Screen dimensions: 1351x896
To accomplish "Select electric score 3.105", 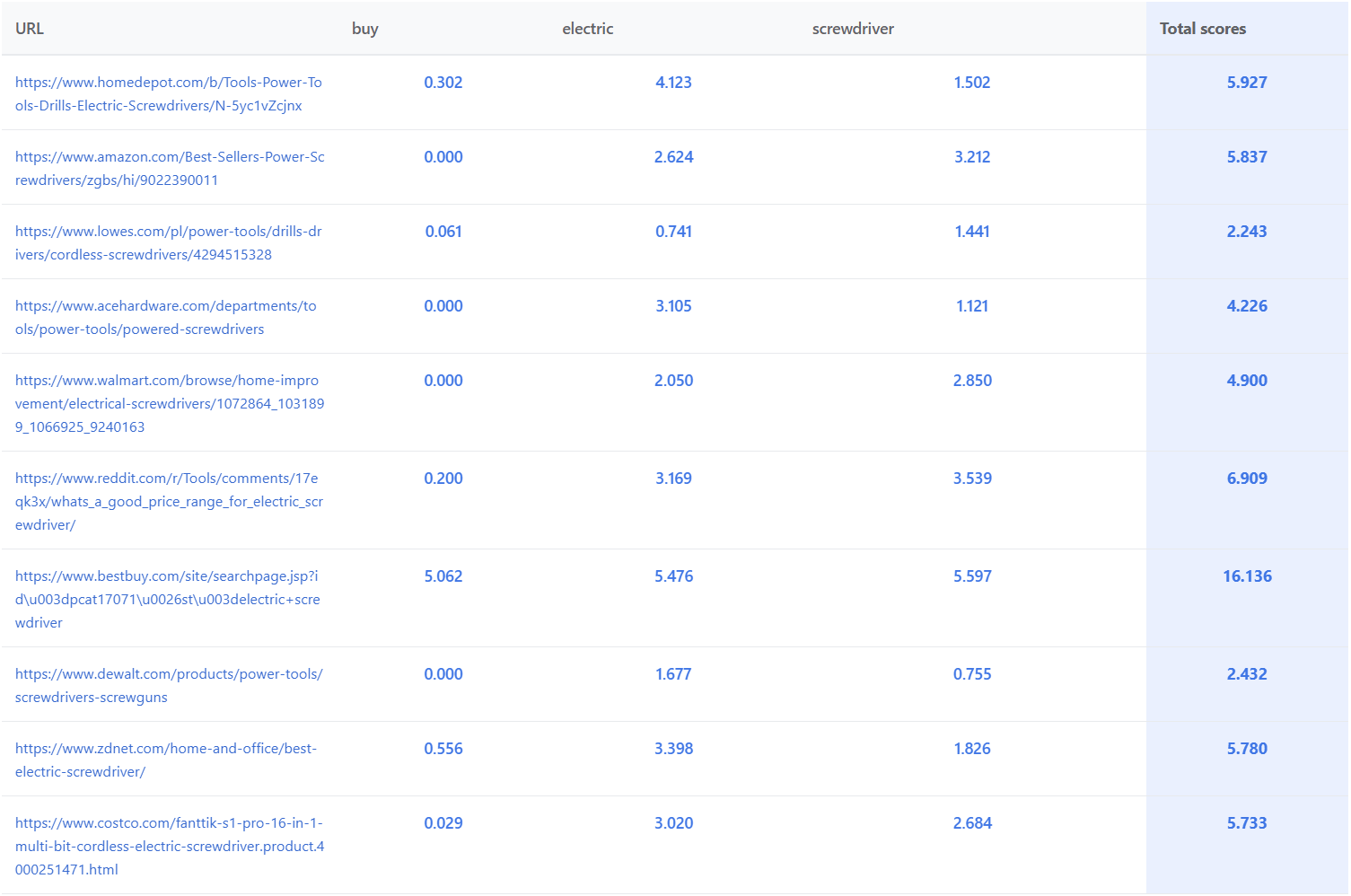I will click(673, 306).
